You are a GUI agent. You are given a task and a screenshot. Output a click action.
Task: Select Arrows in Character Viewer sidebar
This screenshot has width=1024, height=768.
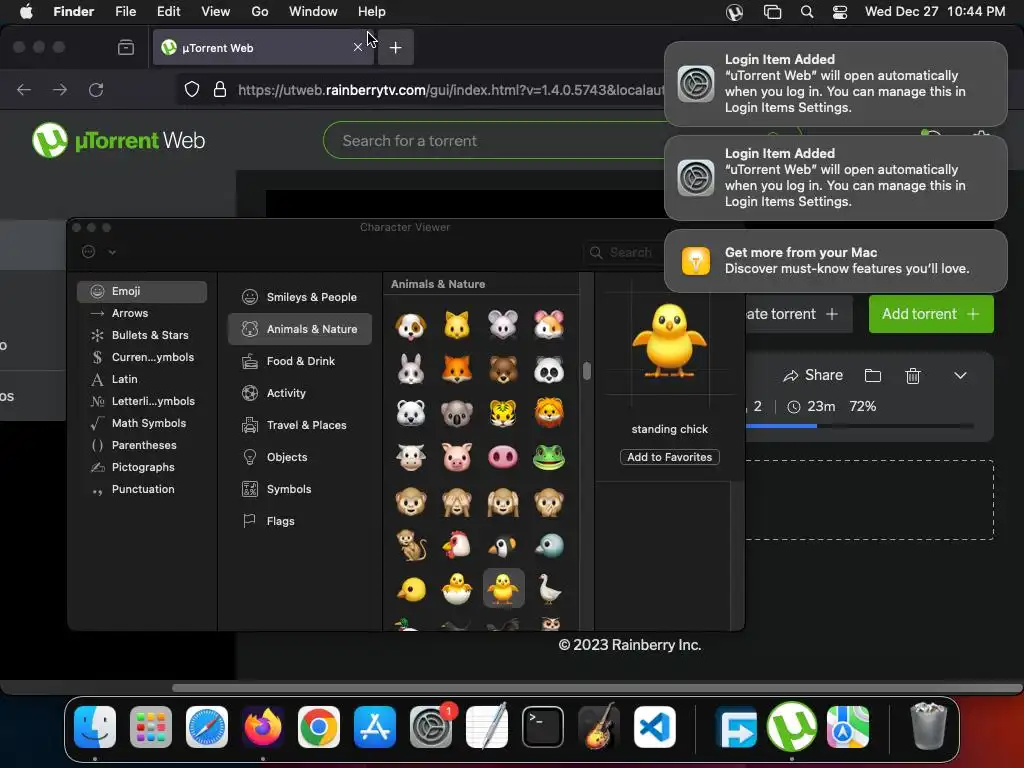click(x=142, y=313)
